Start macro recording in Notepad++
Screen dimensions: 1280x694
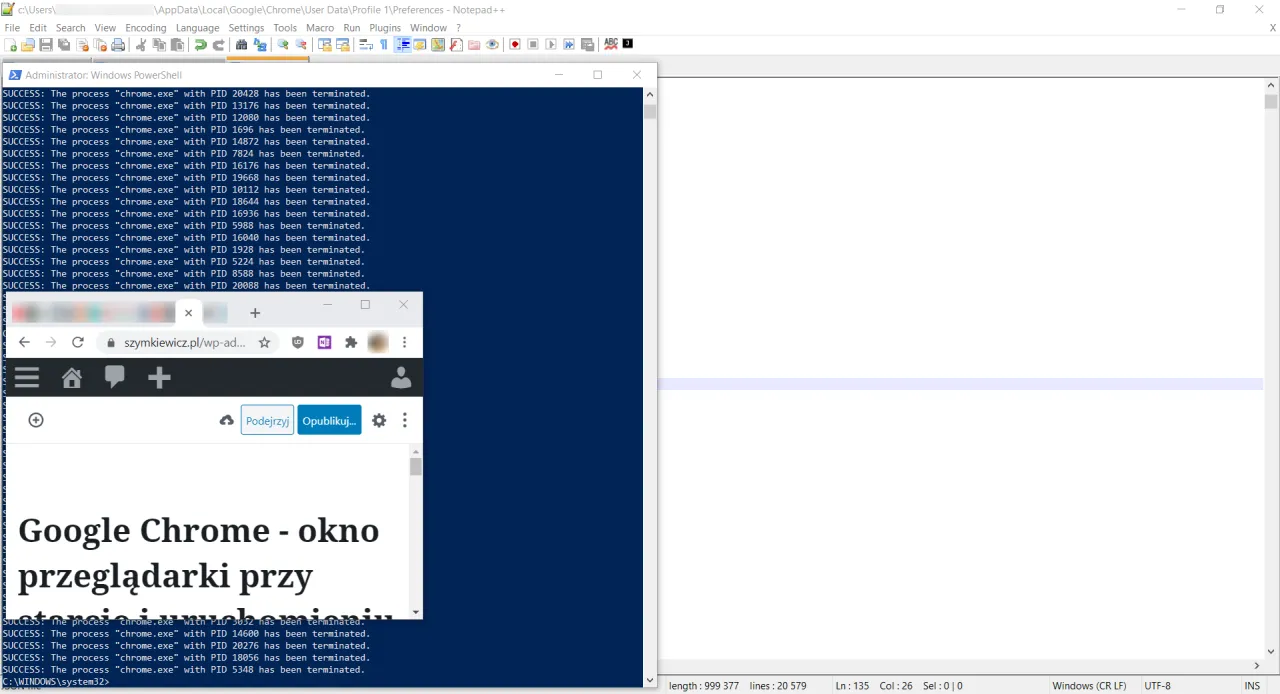click(x=514, y=44)
